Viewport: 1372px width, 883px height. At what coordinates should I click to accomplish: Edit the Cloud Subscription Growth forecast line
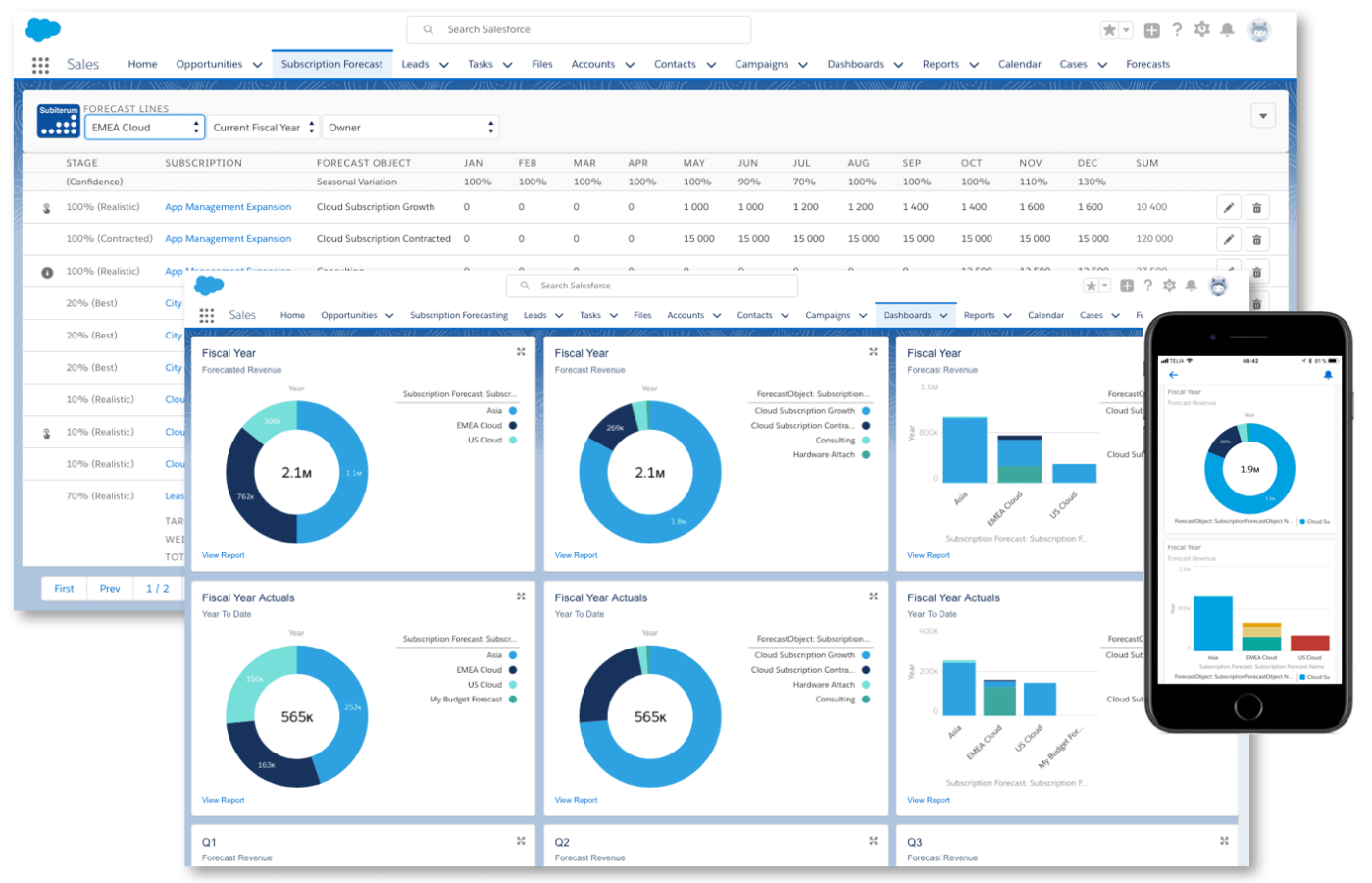tap(1228, 207)
